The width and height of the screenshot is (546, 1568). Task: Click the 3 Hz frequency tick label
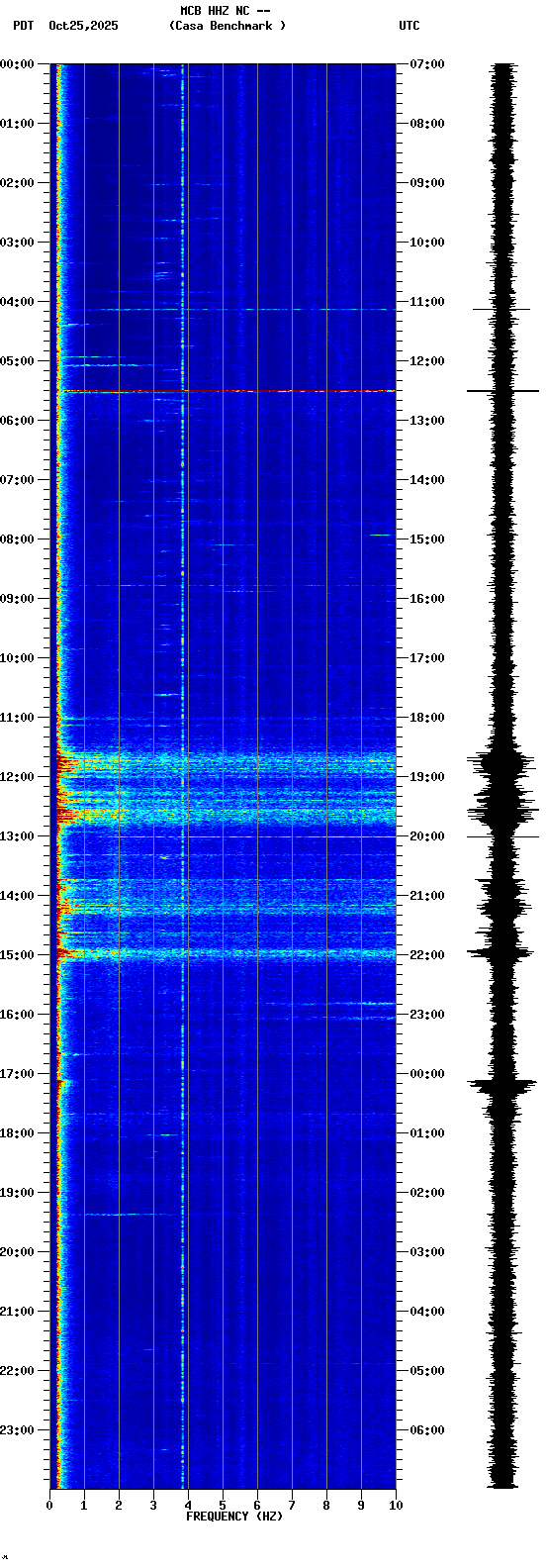pyautogui.click(x=153, y=1506)
